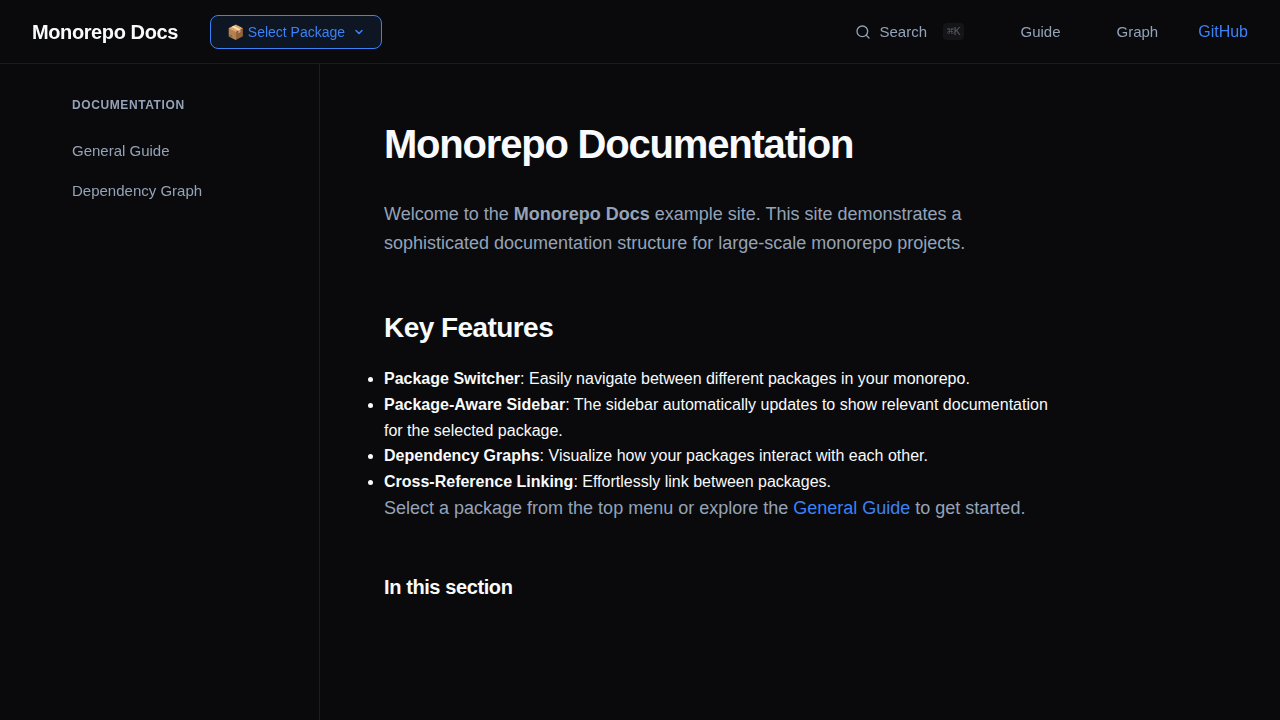
Task: Visit the GitHub link in the navbar
Action: tap(1222, 31)
